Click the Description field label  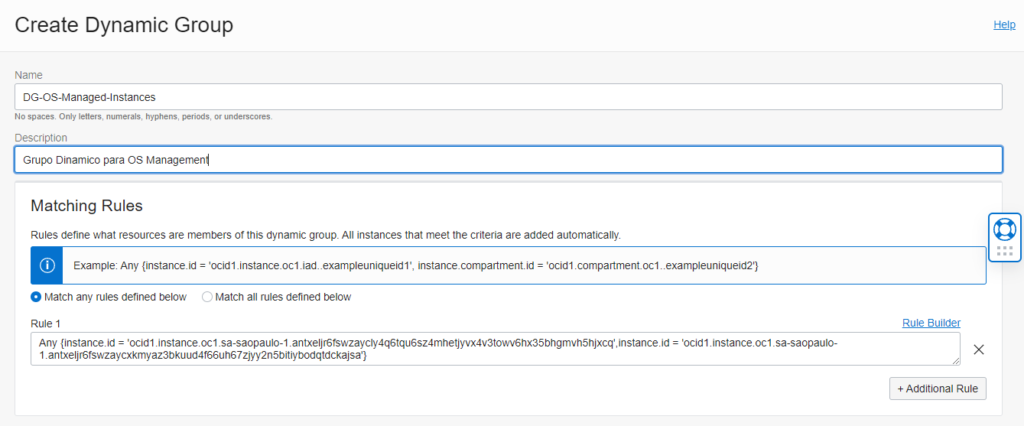click(x=40, y=138)
